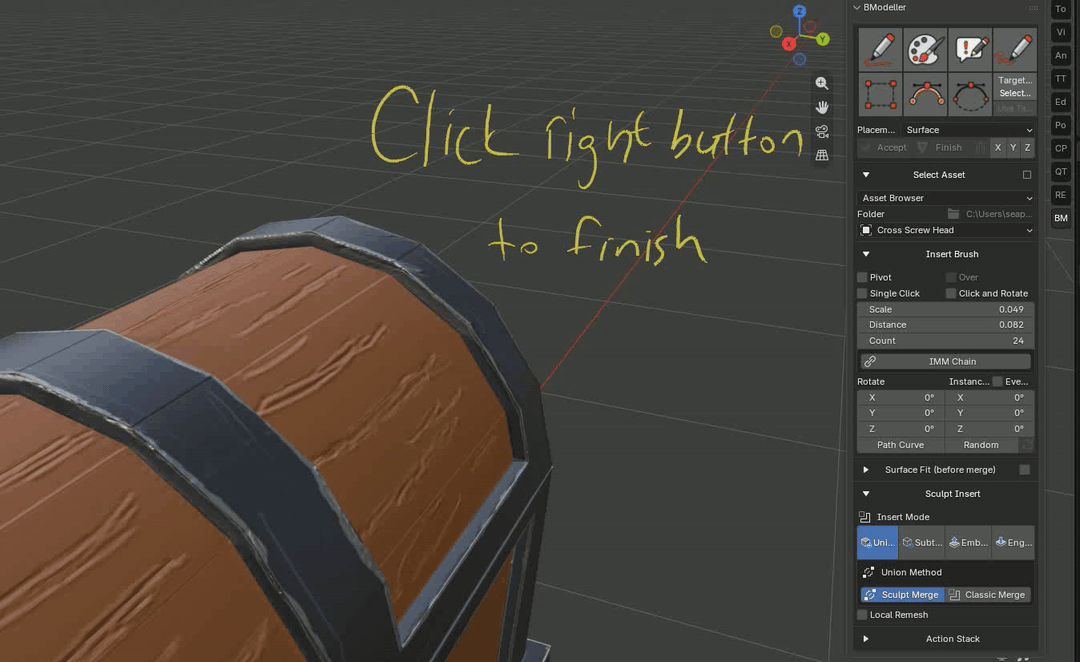
Task: Expand the Action Stack section
Action: tap(866, 639)
